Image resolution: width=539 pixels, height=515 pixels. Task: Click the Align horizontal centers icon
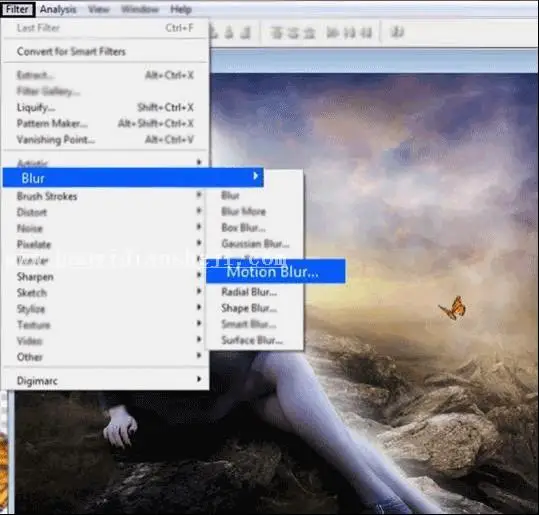click(x=229, y=33)
